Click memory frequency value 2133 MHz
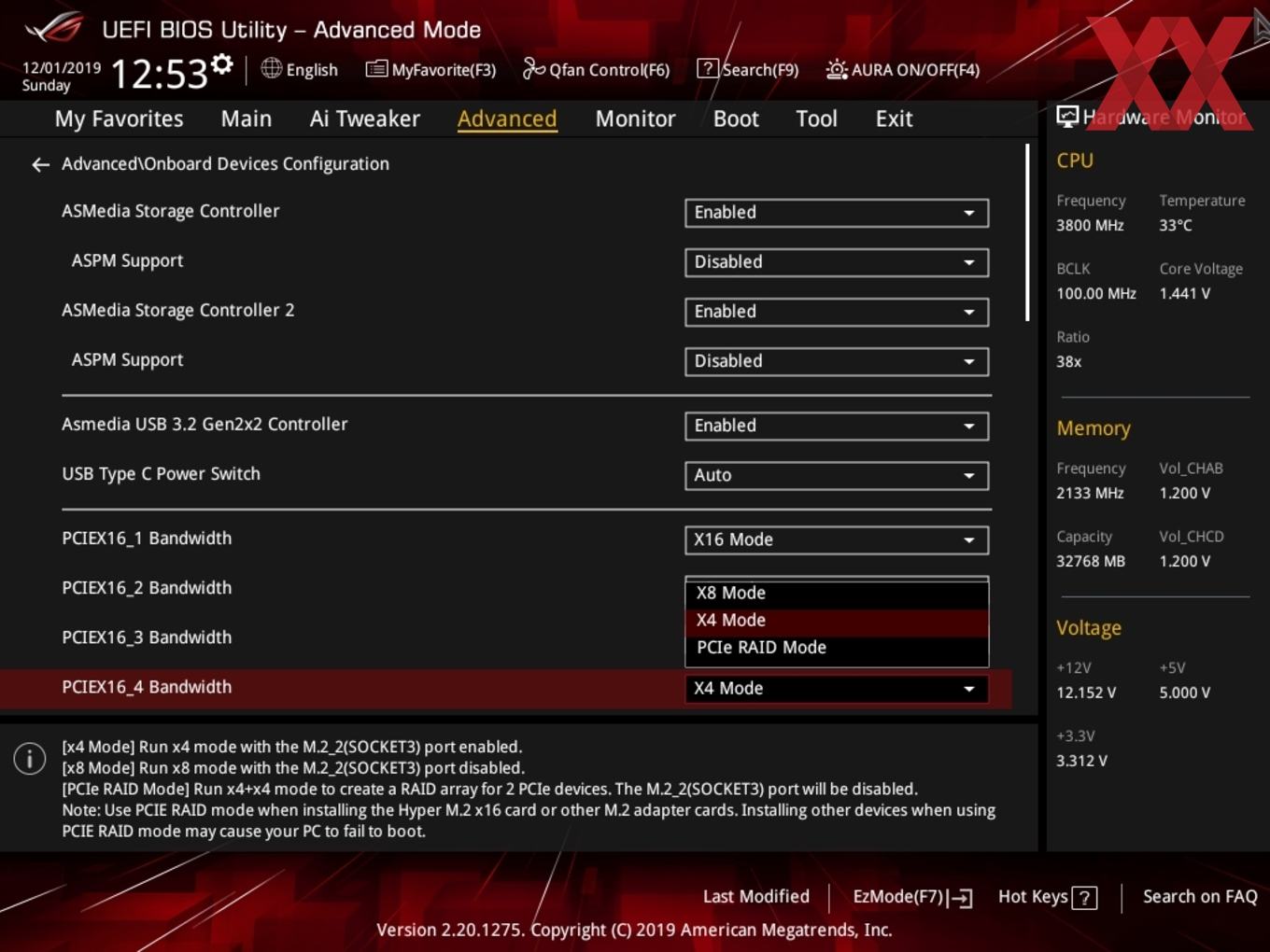This screenshot has width=1270, height=952. pyautogui.click(x=1090, y=494)
